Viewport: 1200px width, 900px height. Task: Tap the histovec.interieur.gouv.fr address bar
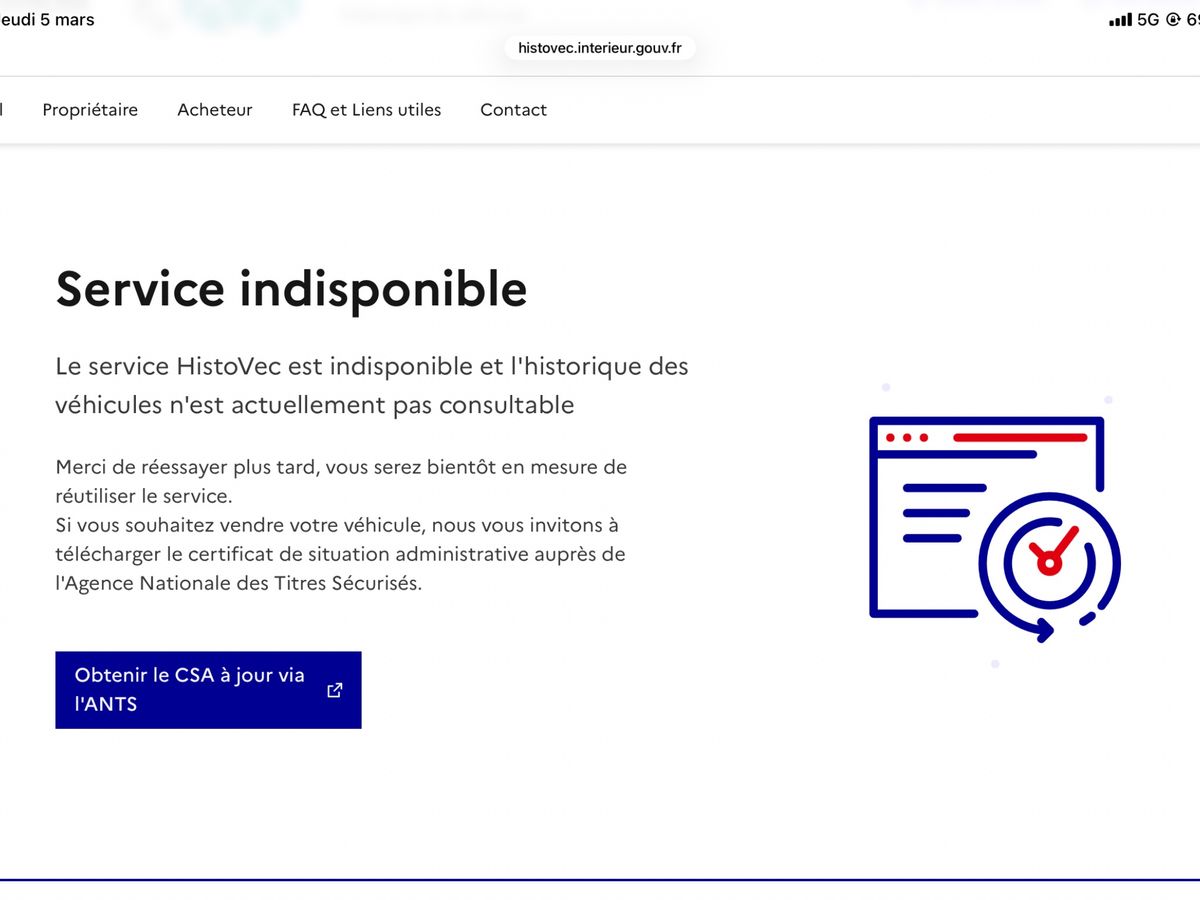[x=600, y=47]
